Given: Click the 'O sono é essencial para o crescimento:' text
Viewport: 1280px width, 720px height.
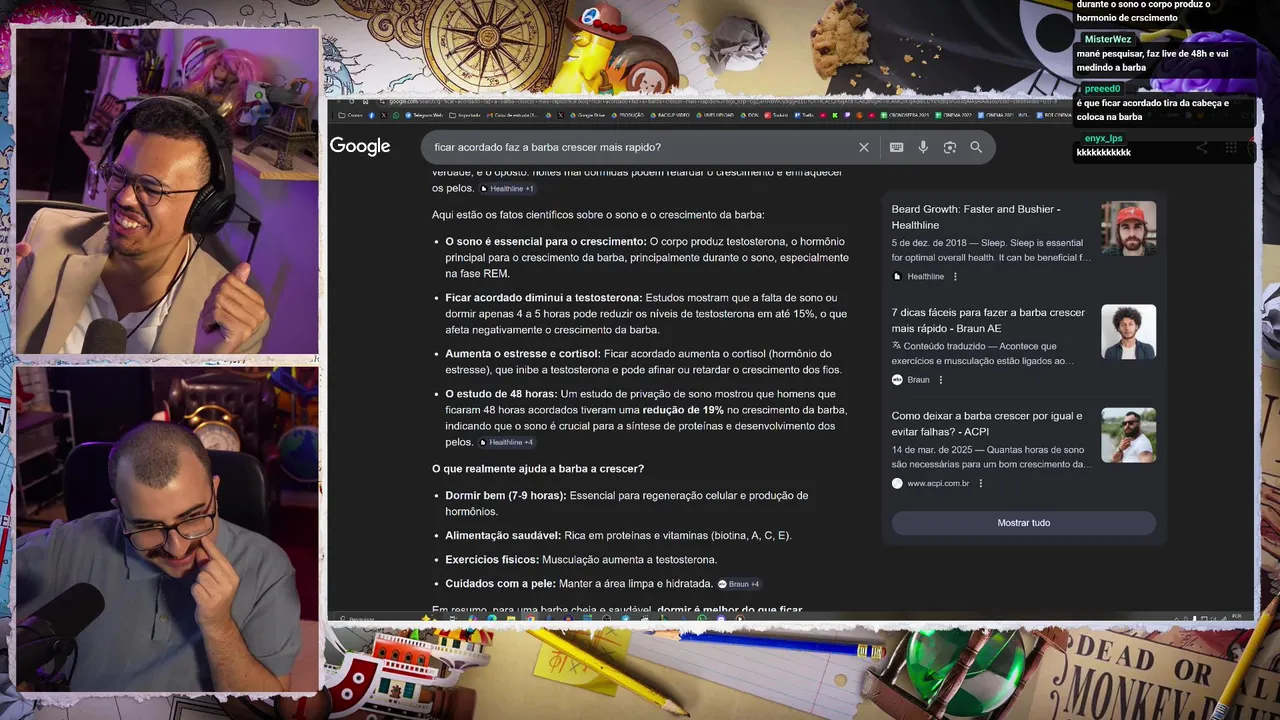Looking at the screenshot, I should [546, 242].
